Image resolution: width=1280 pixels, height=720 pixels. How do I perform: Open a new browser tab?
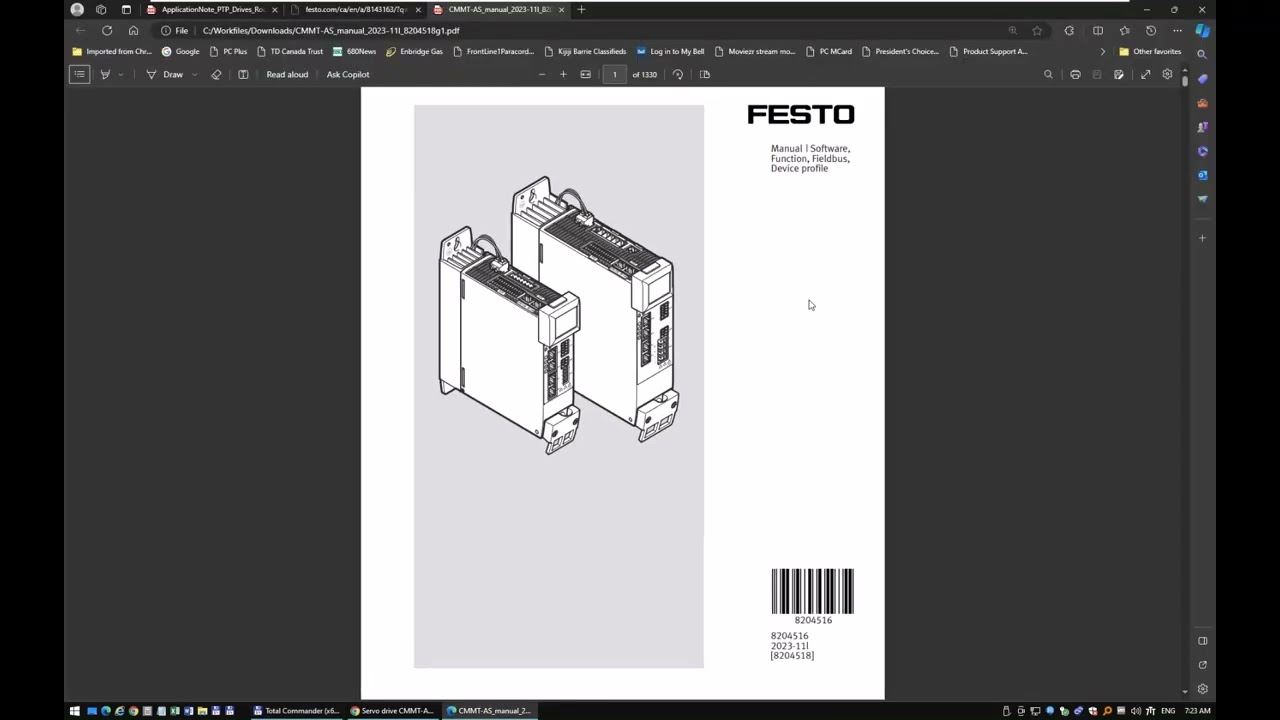[581, 10]
